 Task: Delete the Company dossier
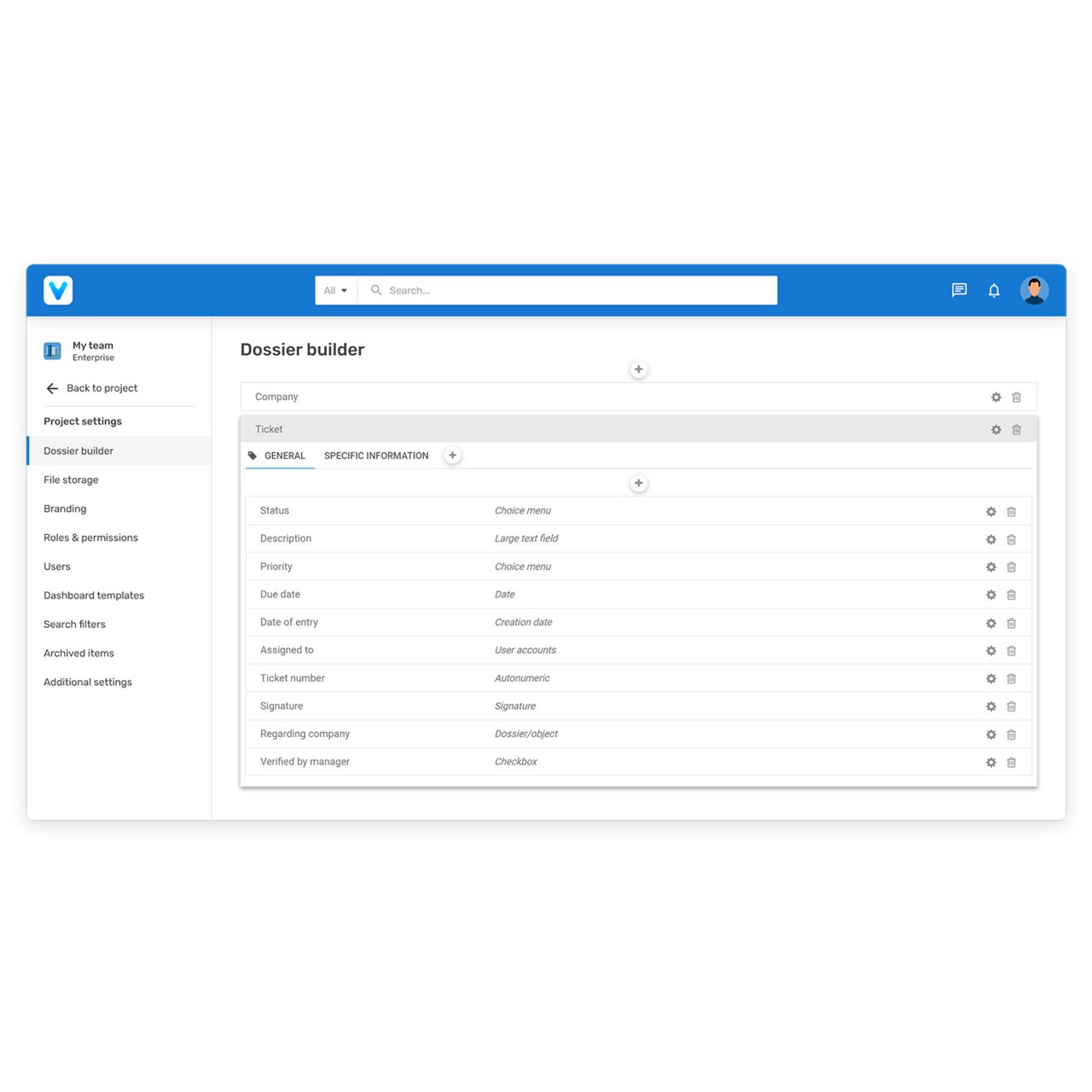[x=1016, y=398]
